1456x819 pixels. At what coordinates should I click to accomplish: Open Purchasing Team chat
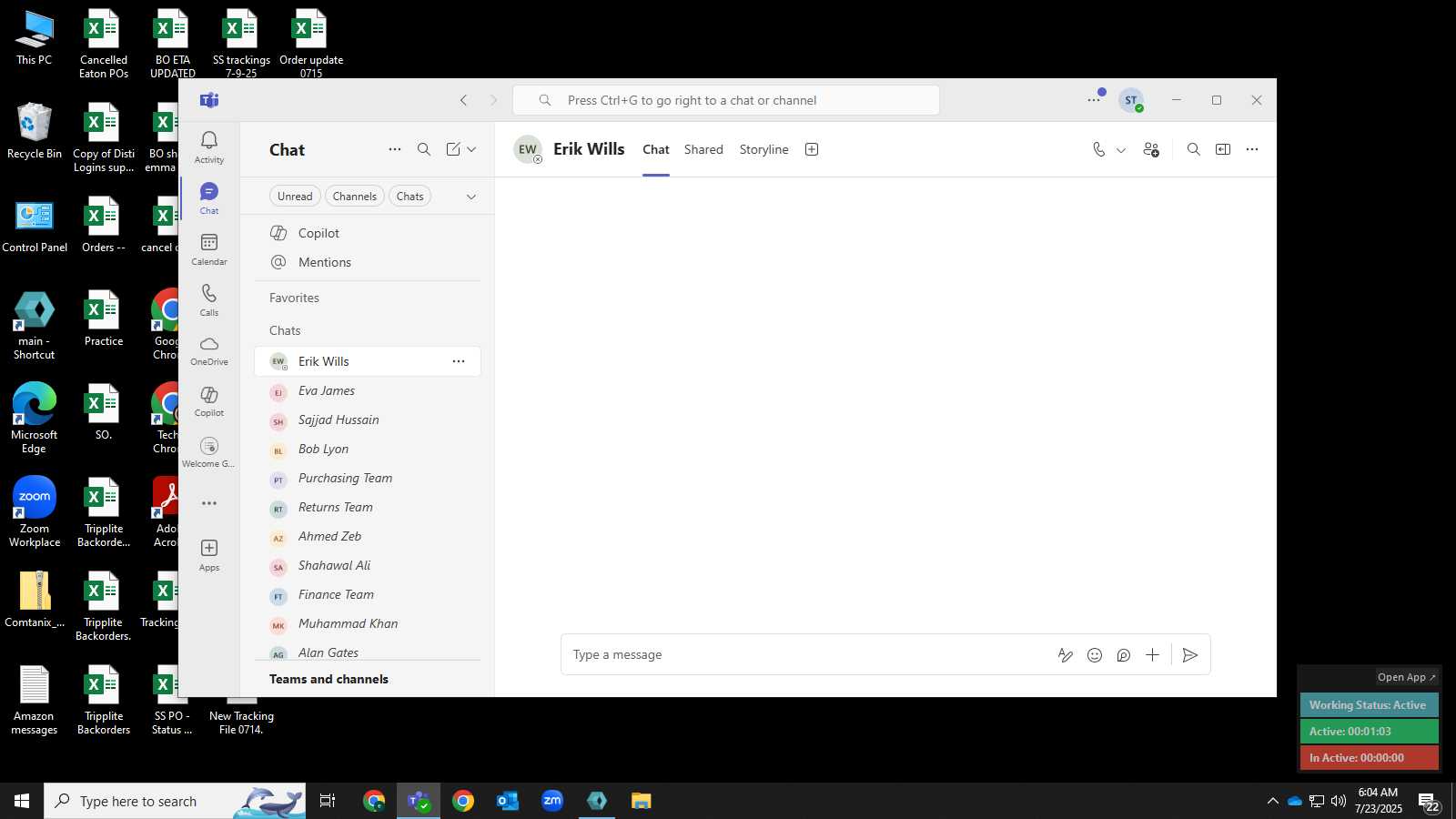click(x=368, y=478)
